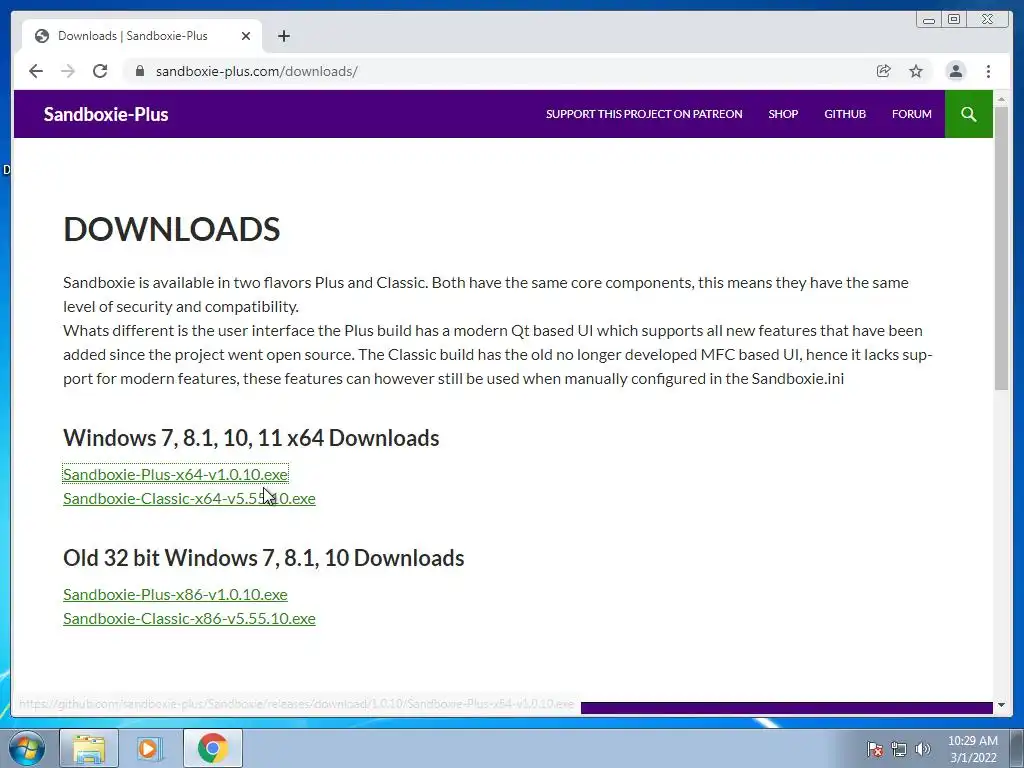Go back to the previous page

coord(36,71)
